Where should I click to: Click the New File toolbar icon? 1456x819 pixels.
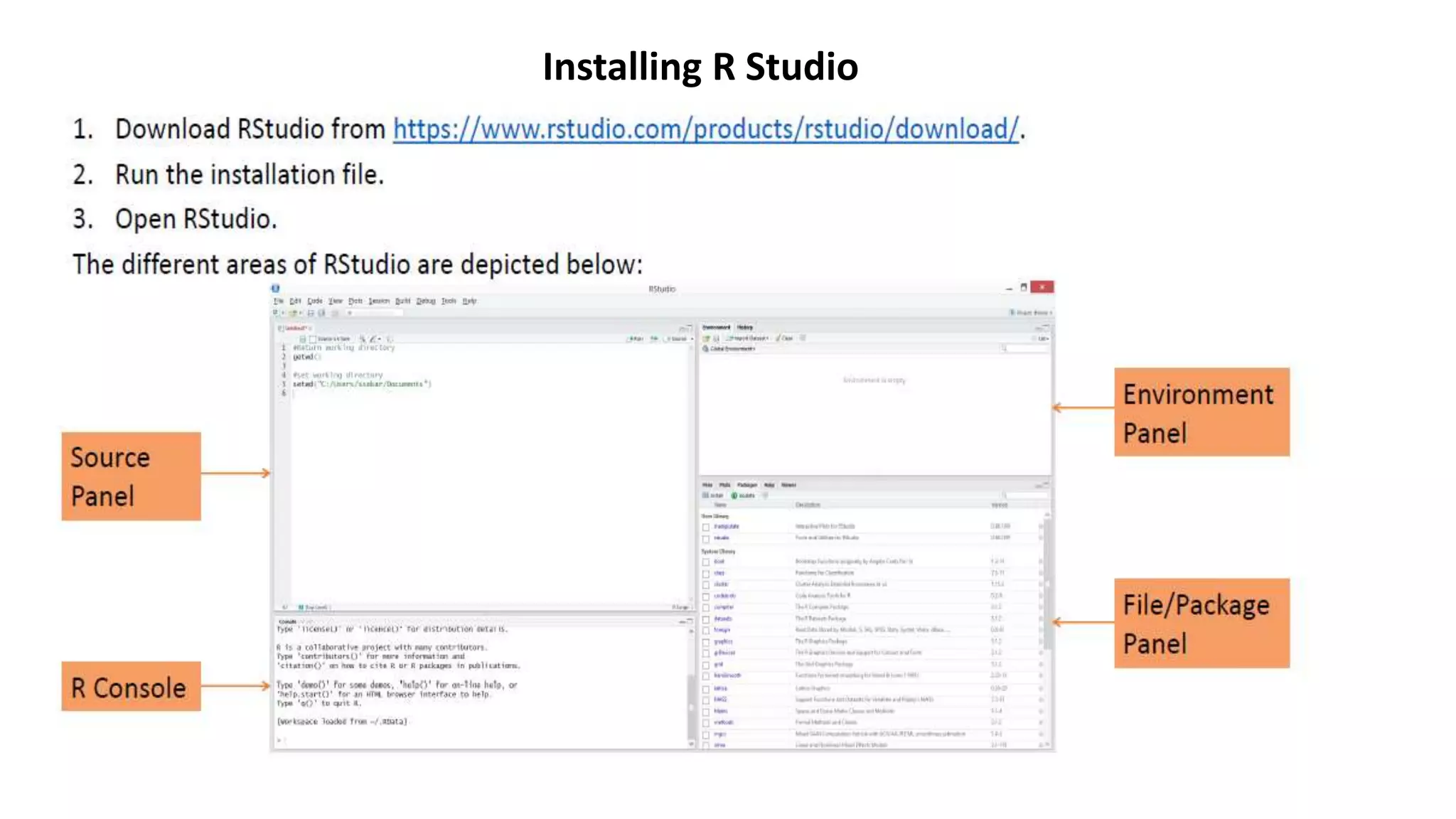click(x=275, y=313)
